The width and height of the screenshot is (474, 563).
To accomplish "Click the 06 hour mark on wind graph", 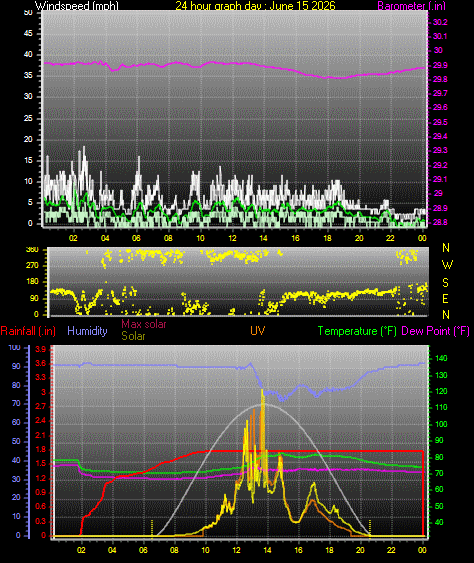I will point(136,238).
